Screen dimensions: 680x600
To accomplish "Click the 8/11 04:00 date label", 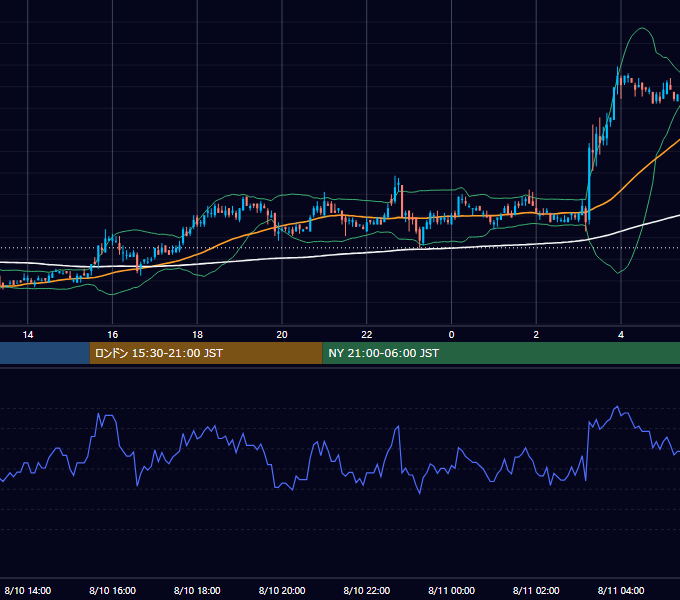I will [621, 590].
